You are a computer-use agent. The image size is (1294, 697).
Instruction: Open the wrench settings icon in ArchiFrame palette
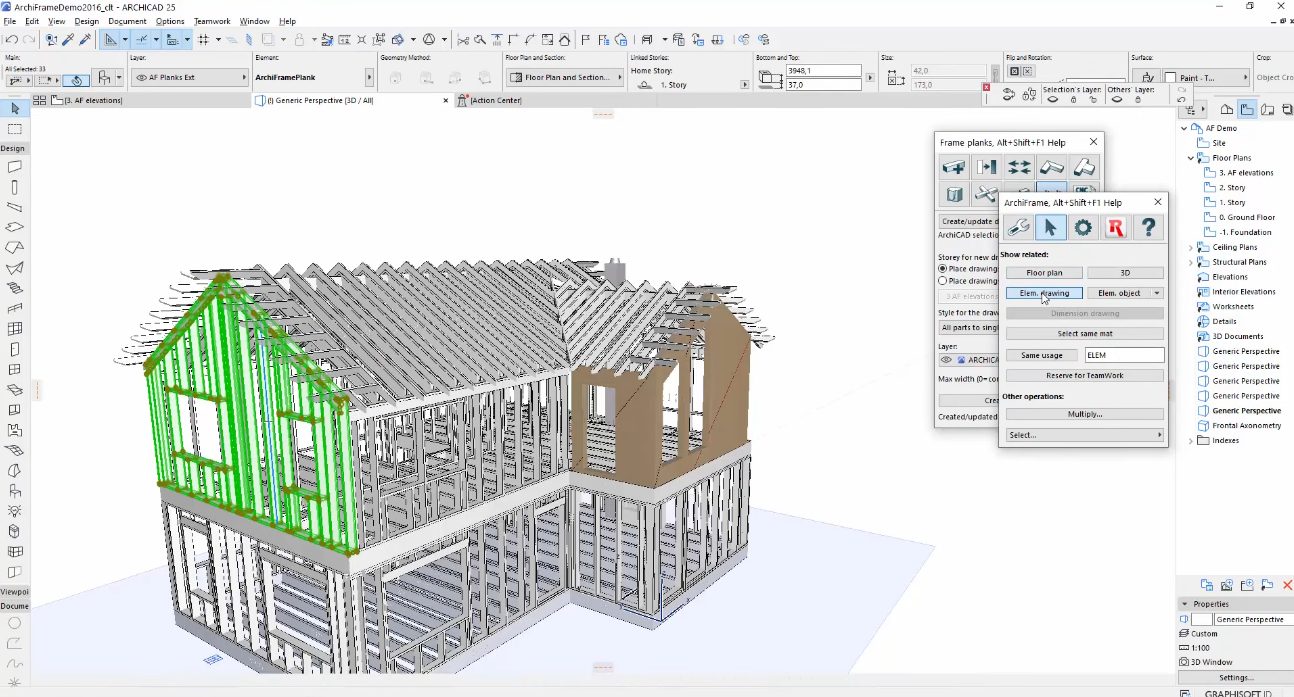pyautogui.click(x=1018, y=228)
